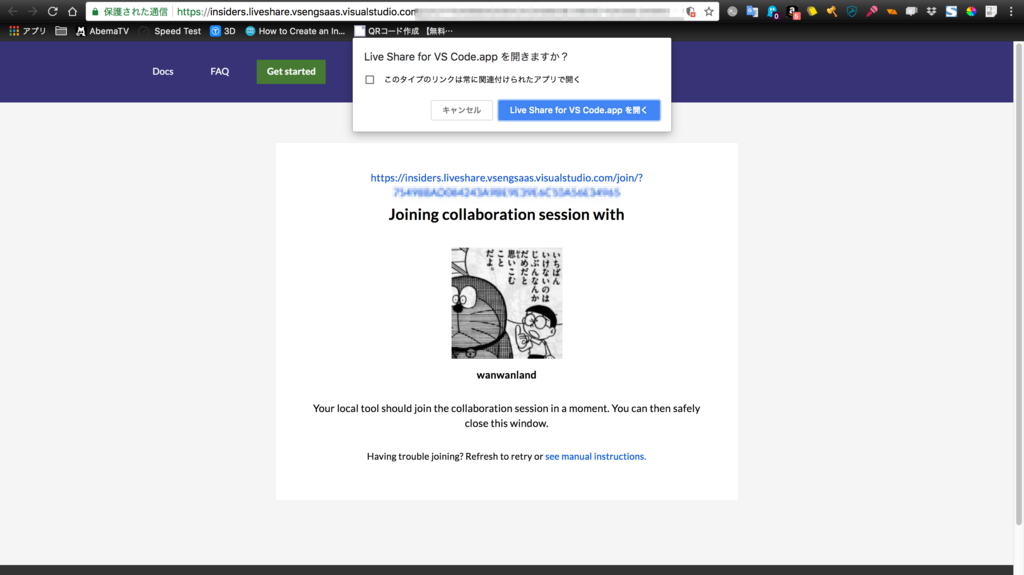Screen dimensions: 1024x575
Task: Open the bookmarks folder icon
Action: (61, 31)
